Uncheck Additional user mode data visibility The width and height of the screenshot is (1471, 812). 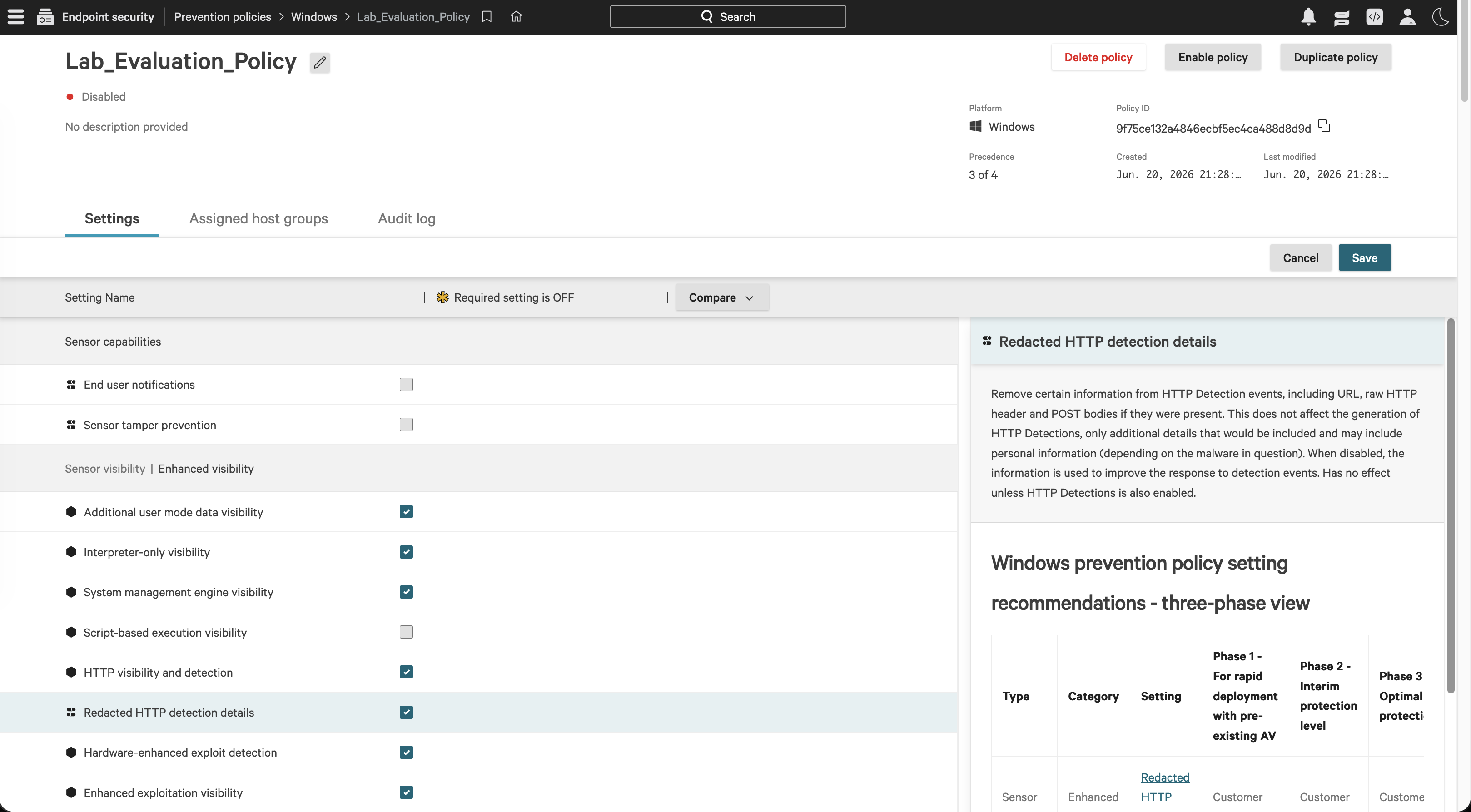406,512
